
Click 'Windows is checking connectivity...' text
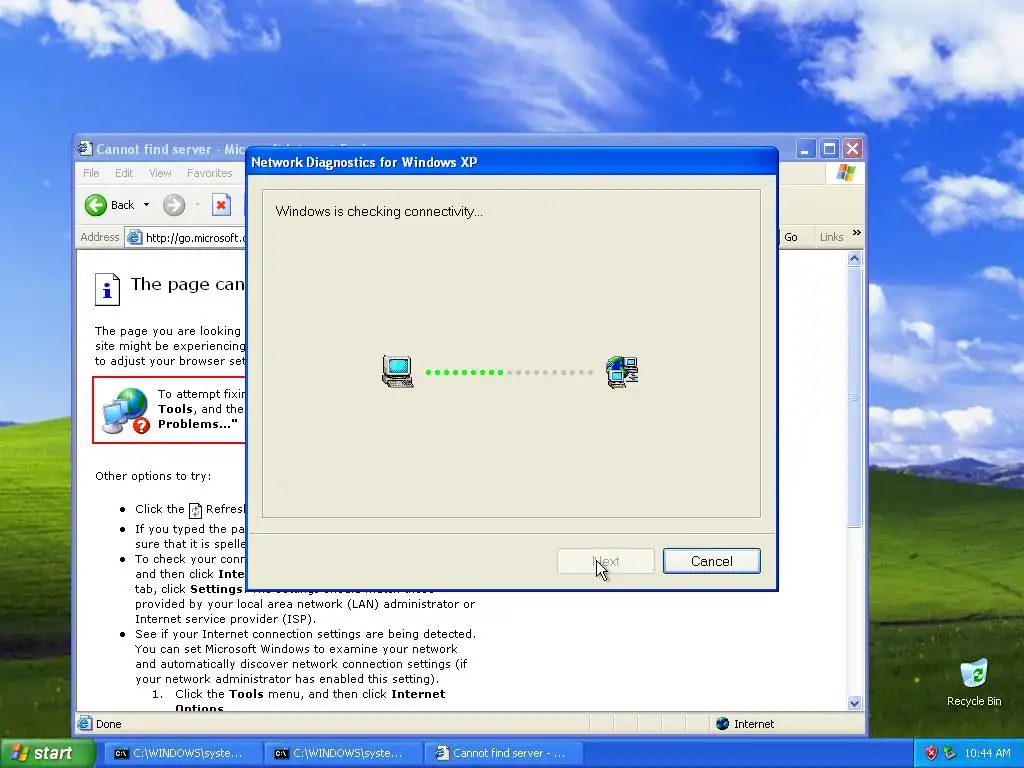(x=379, y=212)
